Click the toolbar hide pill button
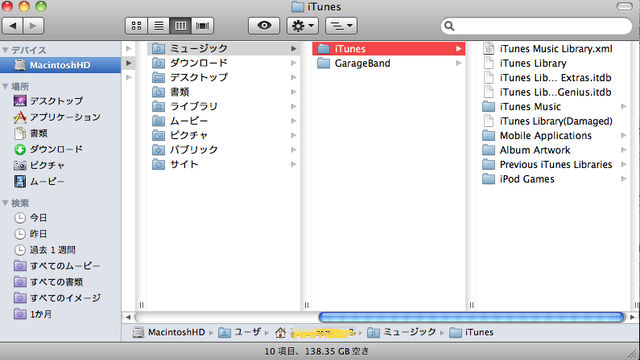 tap(624, 6)
